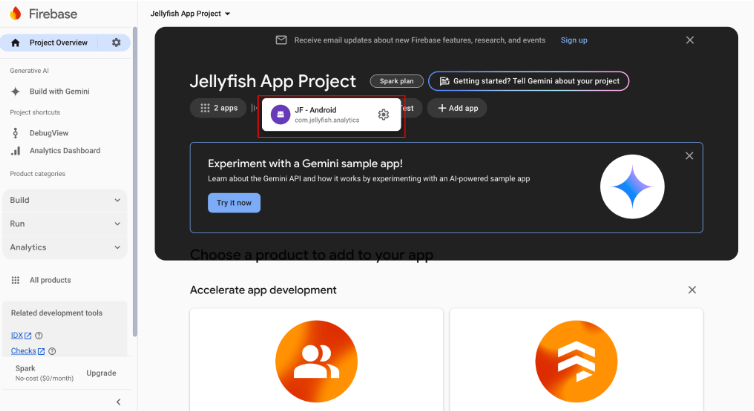Open DebugView shortcut
Viewport: 754px width, 411px height.
(x=49, y=133)
